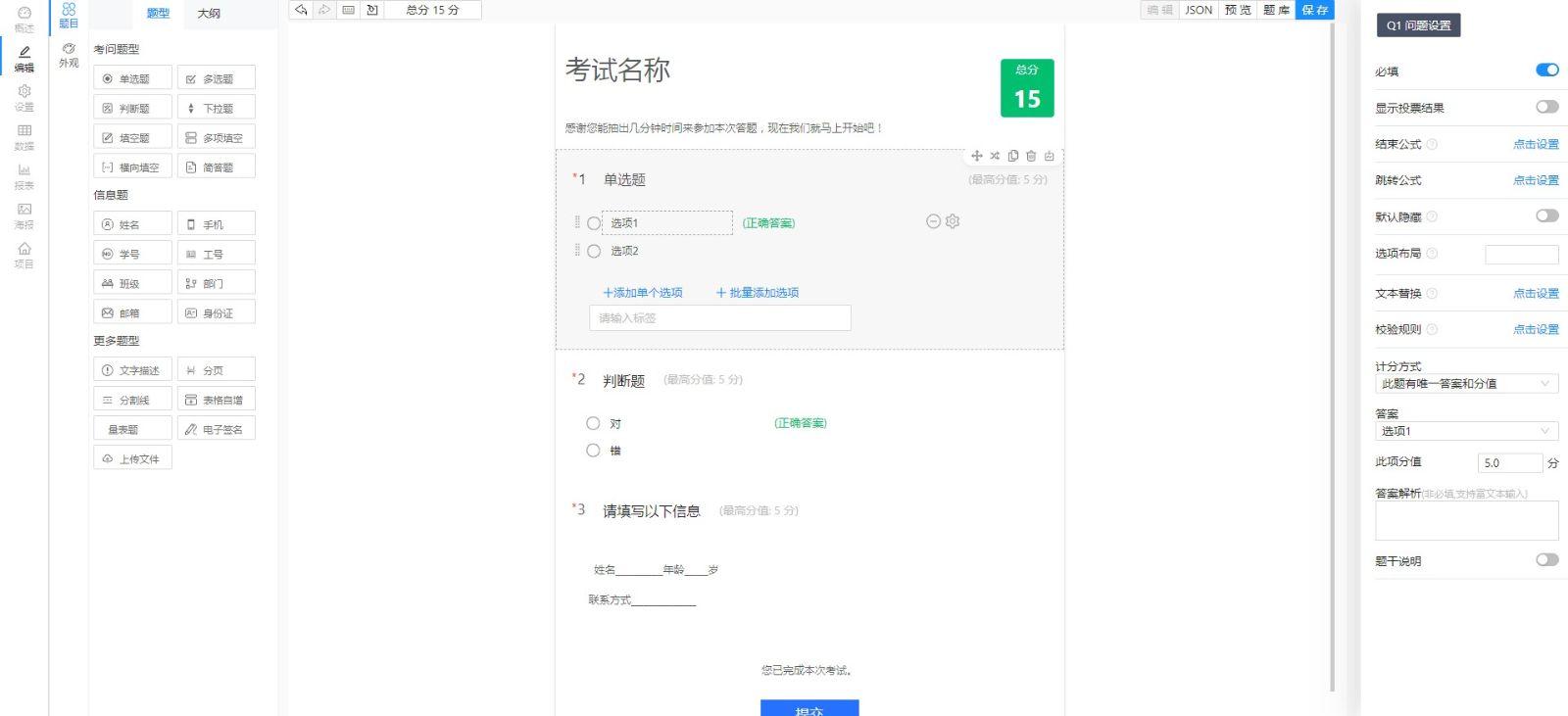
Task: Click the move cross icon on question 1
Action: click(x=976, y=156)
